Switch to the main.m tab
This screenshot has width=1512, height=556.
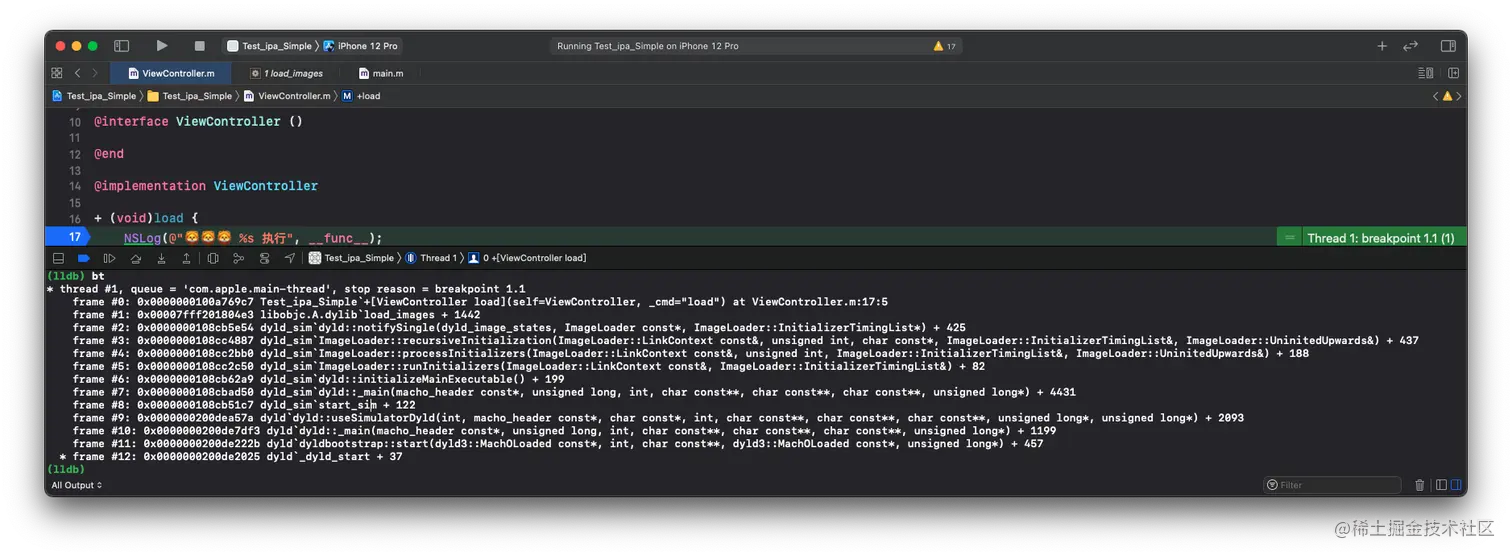tap(381, 73)
